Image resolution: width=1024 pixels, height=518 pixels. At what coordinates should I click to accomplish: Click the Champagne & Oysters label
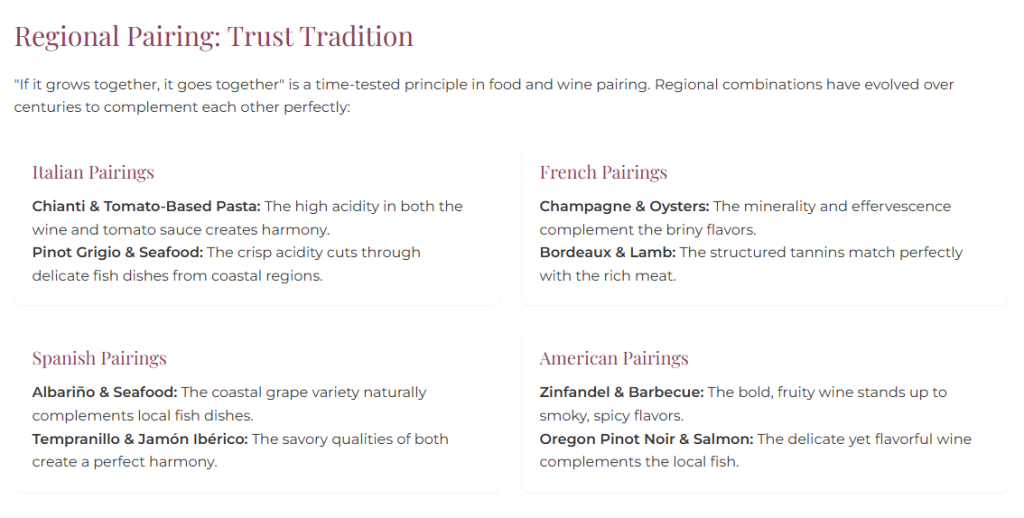[624, 206]
